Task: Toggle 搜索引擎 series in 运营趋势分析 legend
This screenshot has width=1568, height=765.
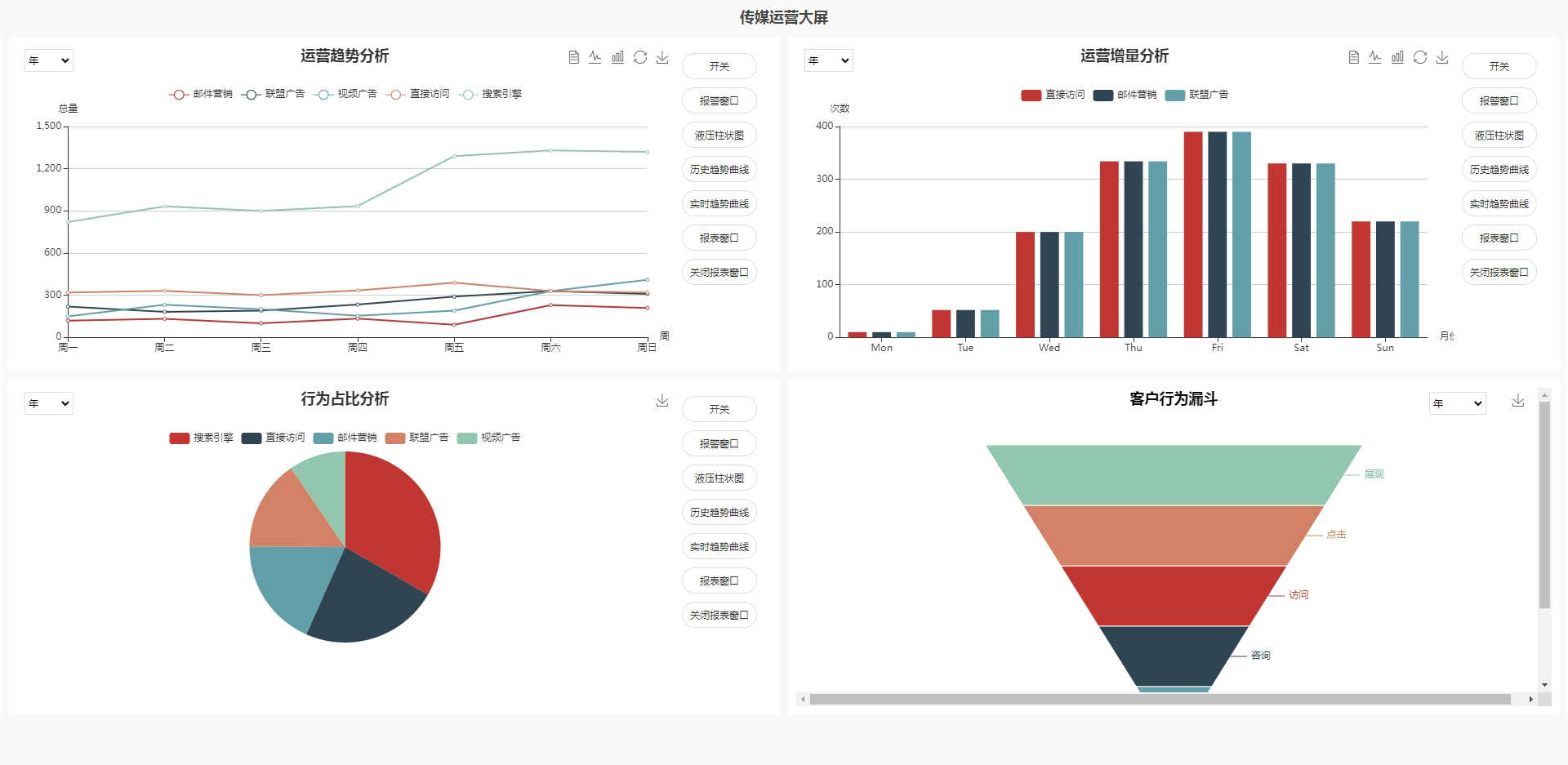Action: (492, 95)
